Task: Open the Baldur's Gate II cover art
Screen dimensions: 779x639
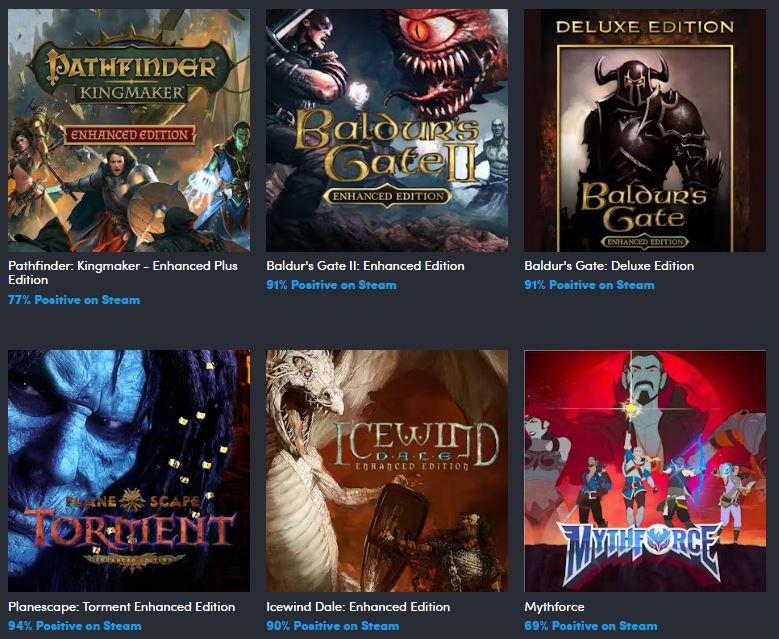Action: 387,130
